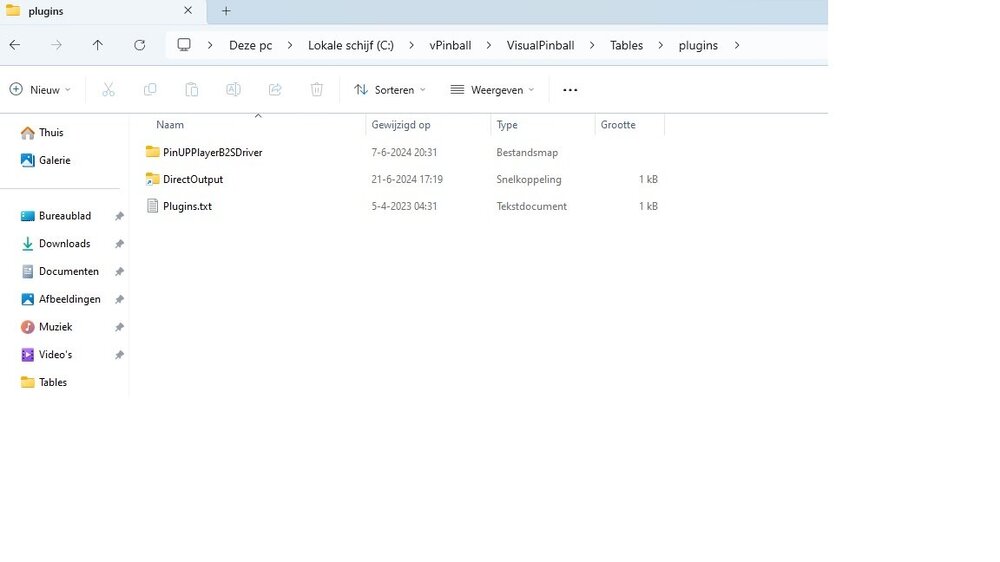This screenshot has height=562, width=1000.
Task: Click the Share icon in toolbar
Action: 275,90
